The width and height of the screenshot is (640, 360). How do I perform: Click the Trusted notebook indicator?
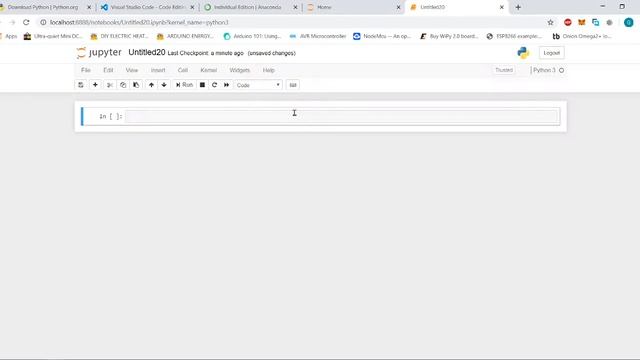(x=504, y=70)
